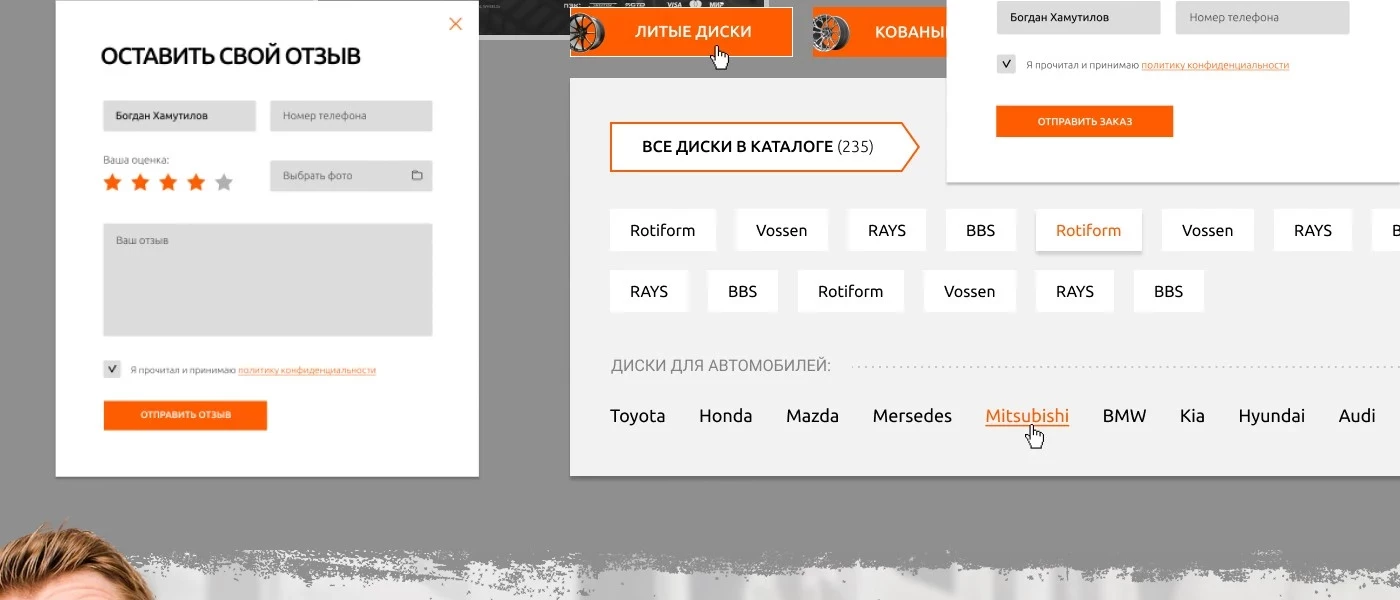Image resolution: width=1400 pixels, height=600 pixels.
Task: Click inside the Ваш отзыв text area
Action: (267, 278)
